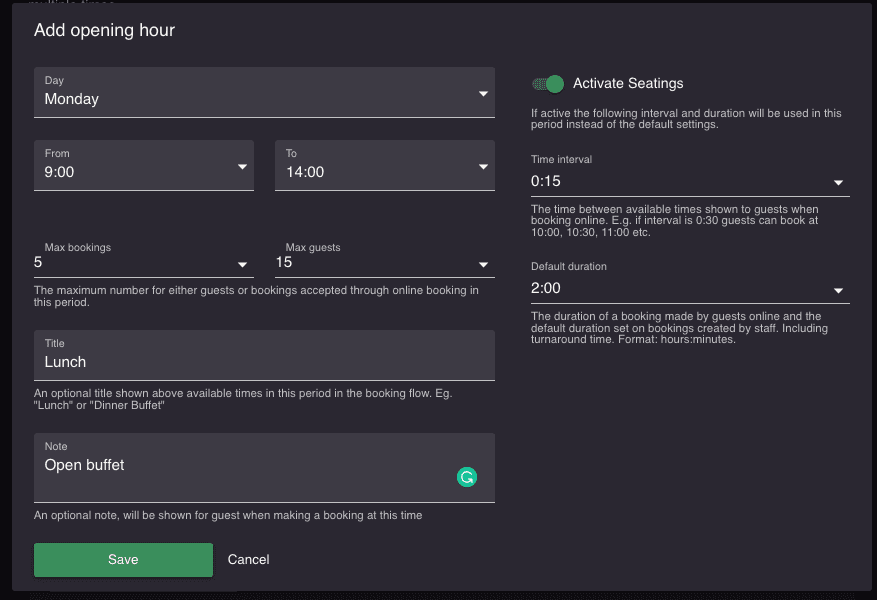Select the 9:00 From time value
This screenshot has width=877, height=600.
click(59, 172)
